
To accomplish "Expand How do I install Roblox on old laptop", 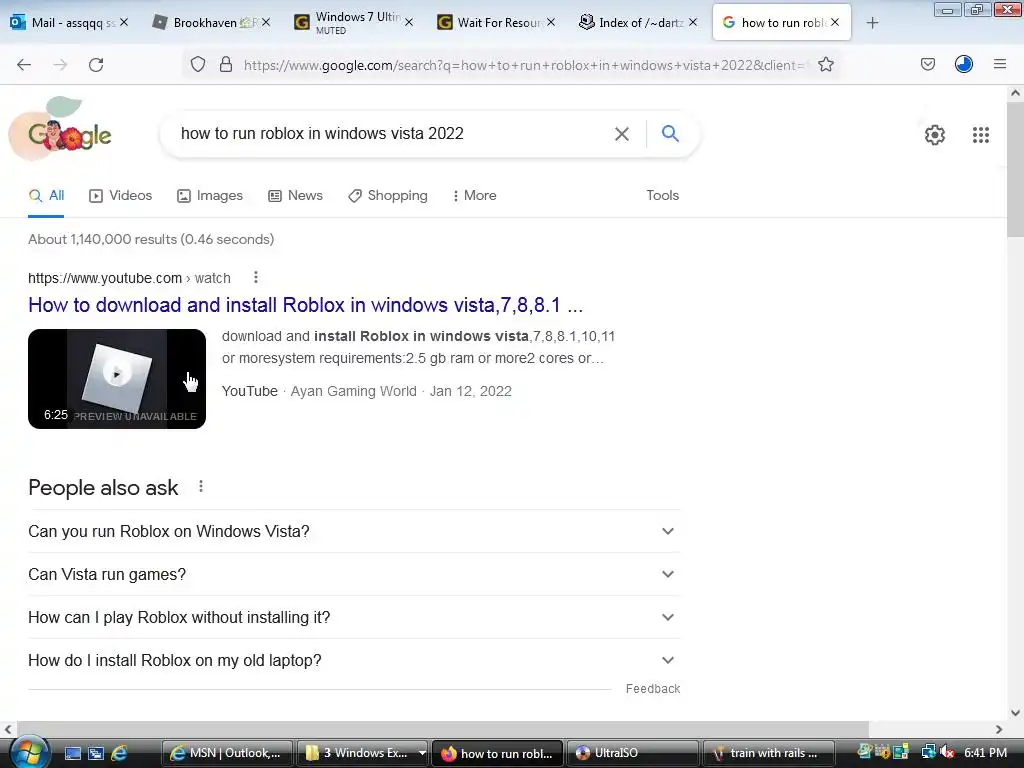I will [x=354, y=661].
